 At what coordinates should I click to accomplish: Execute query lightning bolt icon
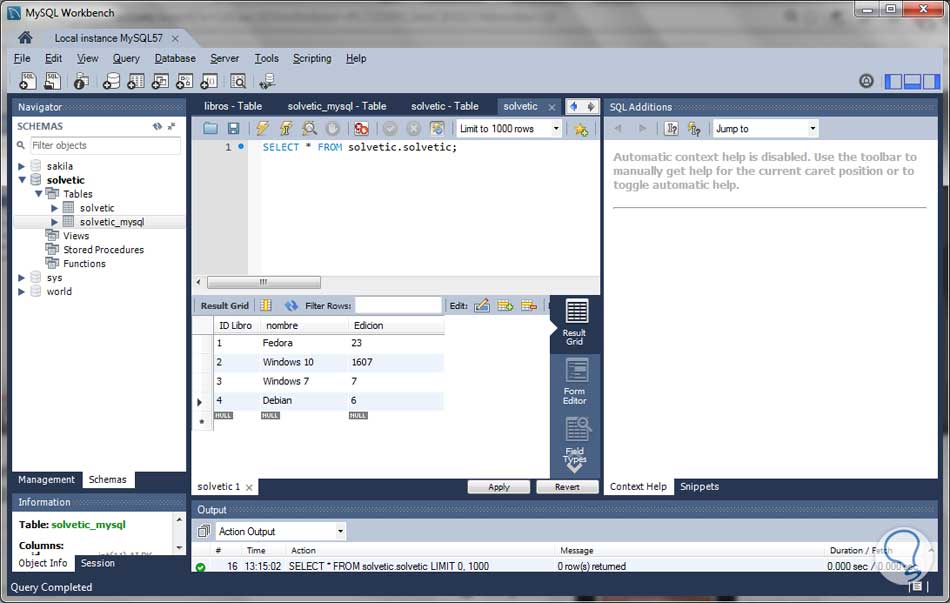click(262, 128)
